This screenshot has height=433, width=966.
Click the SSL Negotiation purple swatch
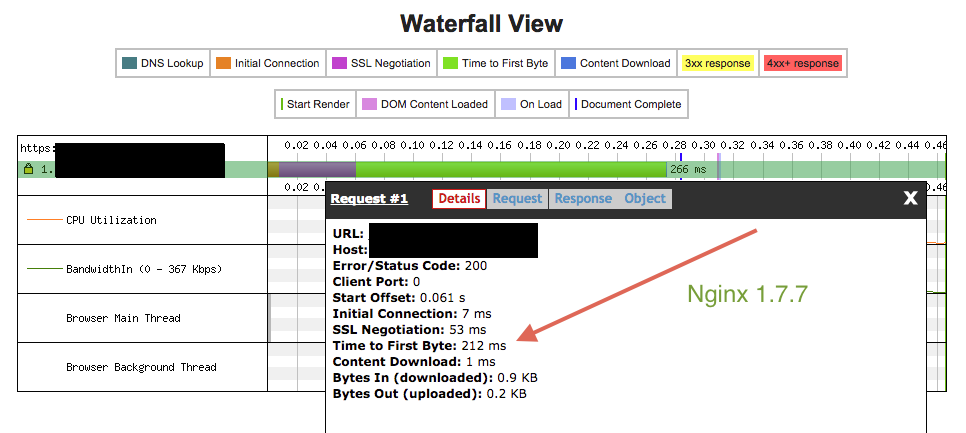click(x=340, y=63)
